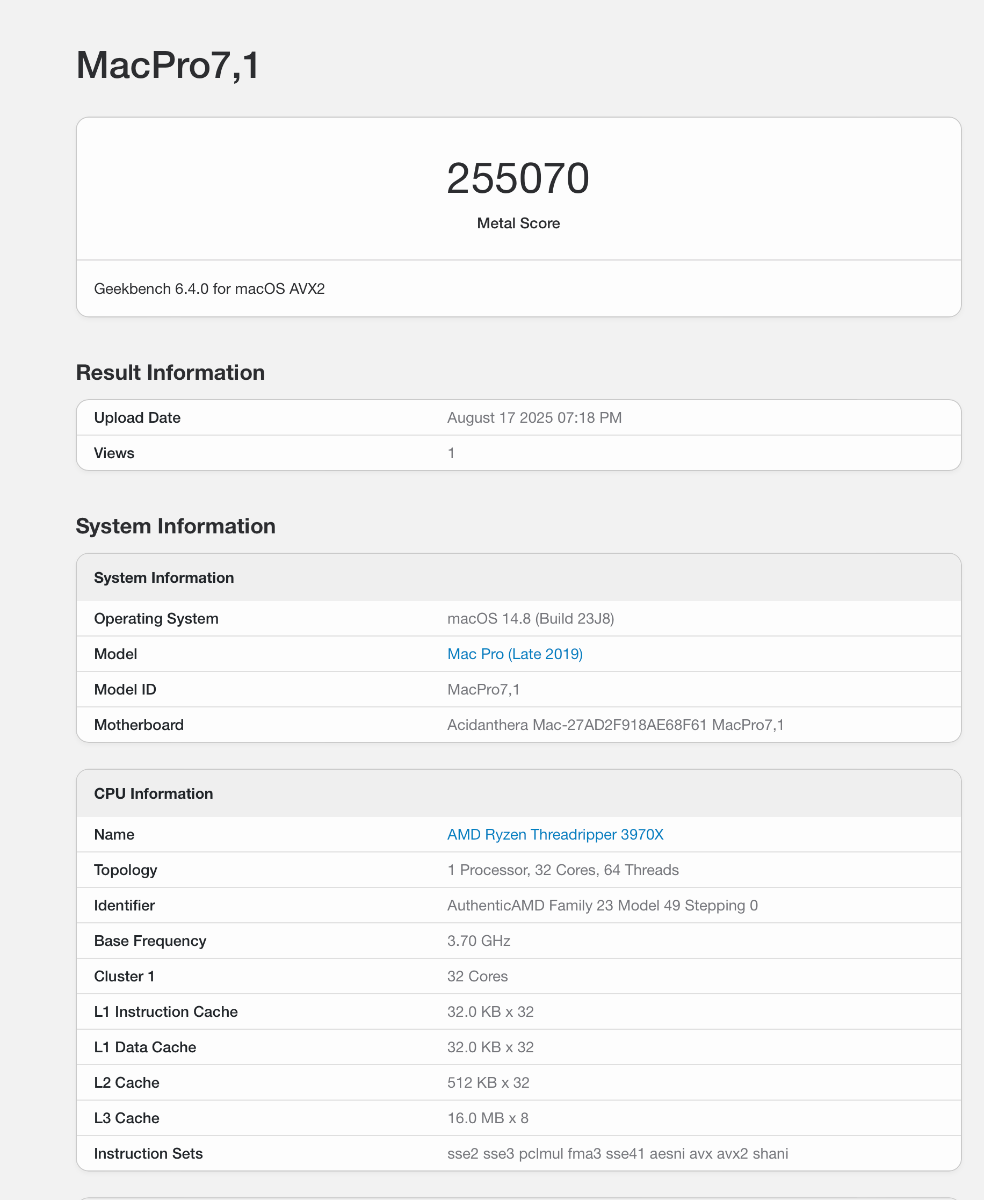
Task: Click the Result Information section heading
Action: click(170, 373)
